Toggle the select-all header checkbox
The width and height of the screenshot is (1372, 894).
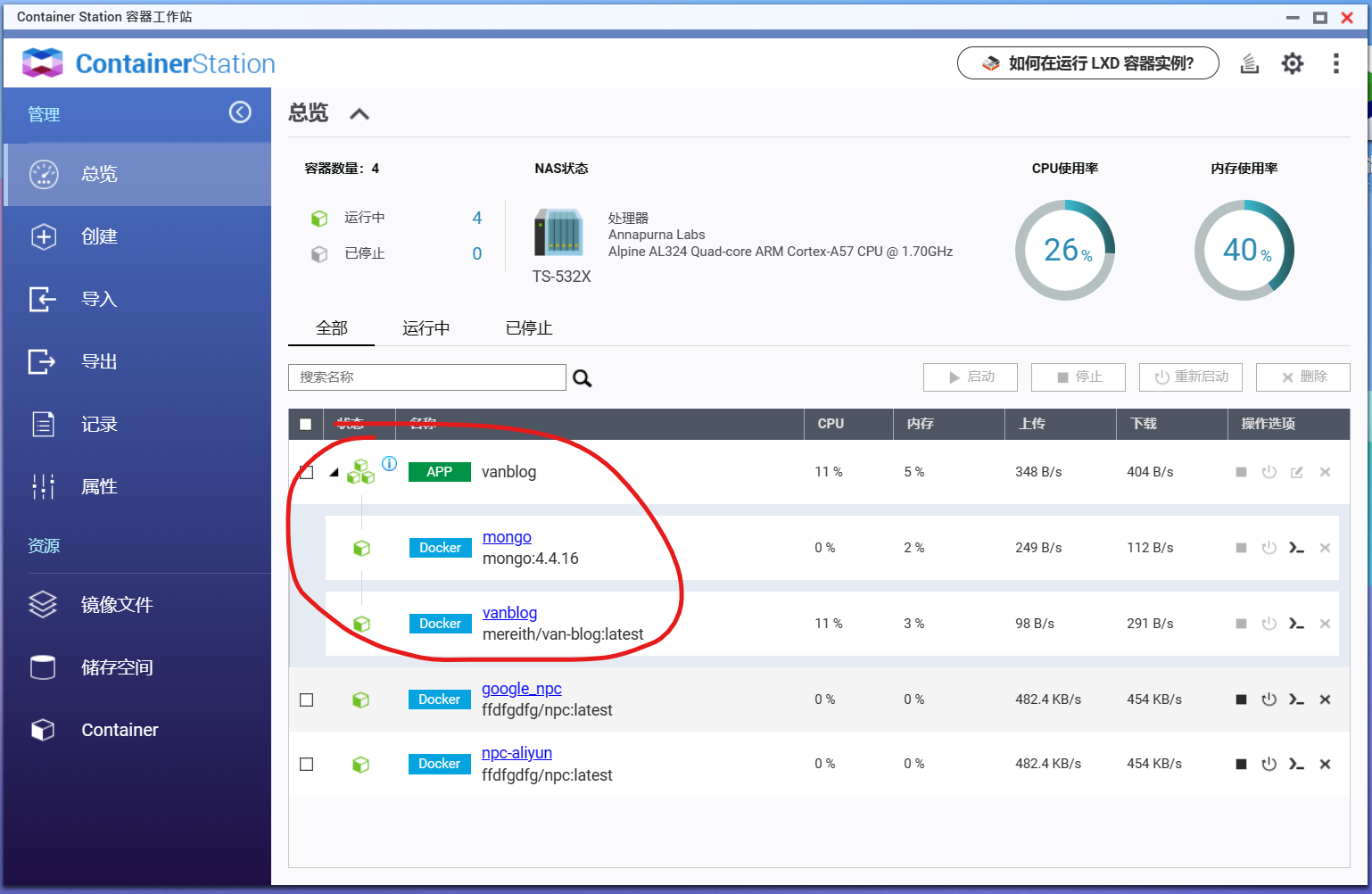[x=306, y=424]
